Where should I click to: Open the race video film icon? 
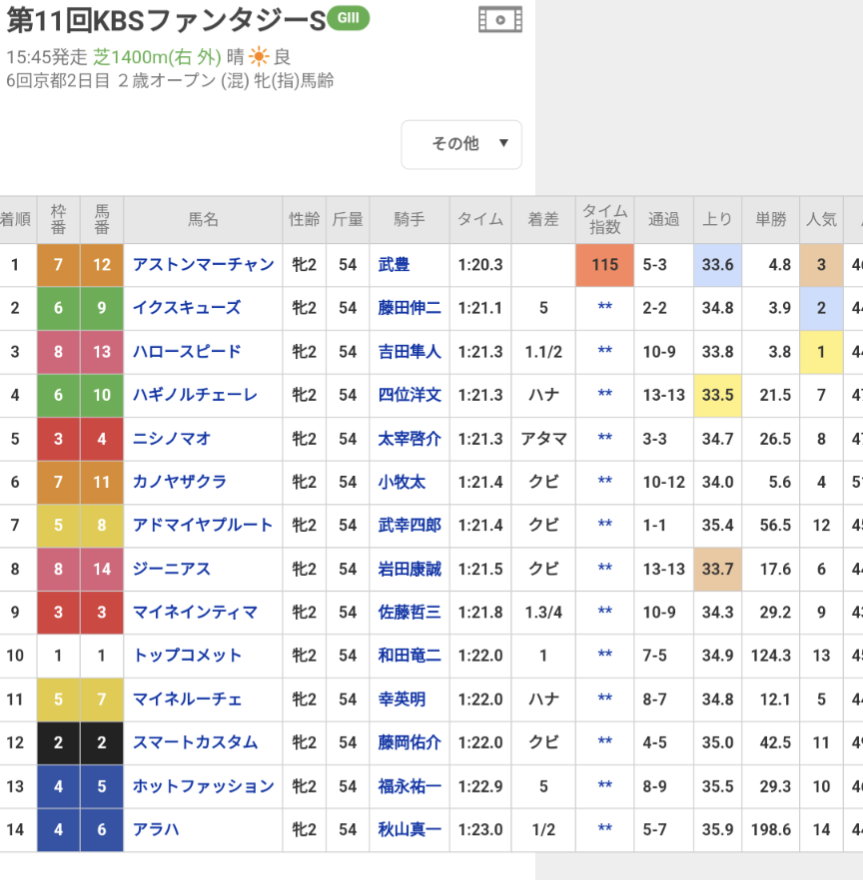pyautogui.click(x=500, y=20)
